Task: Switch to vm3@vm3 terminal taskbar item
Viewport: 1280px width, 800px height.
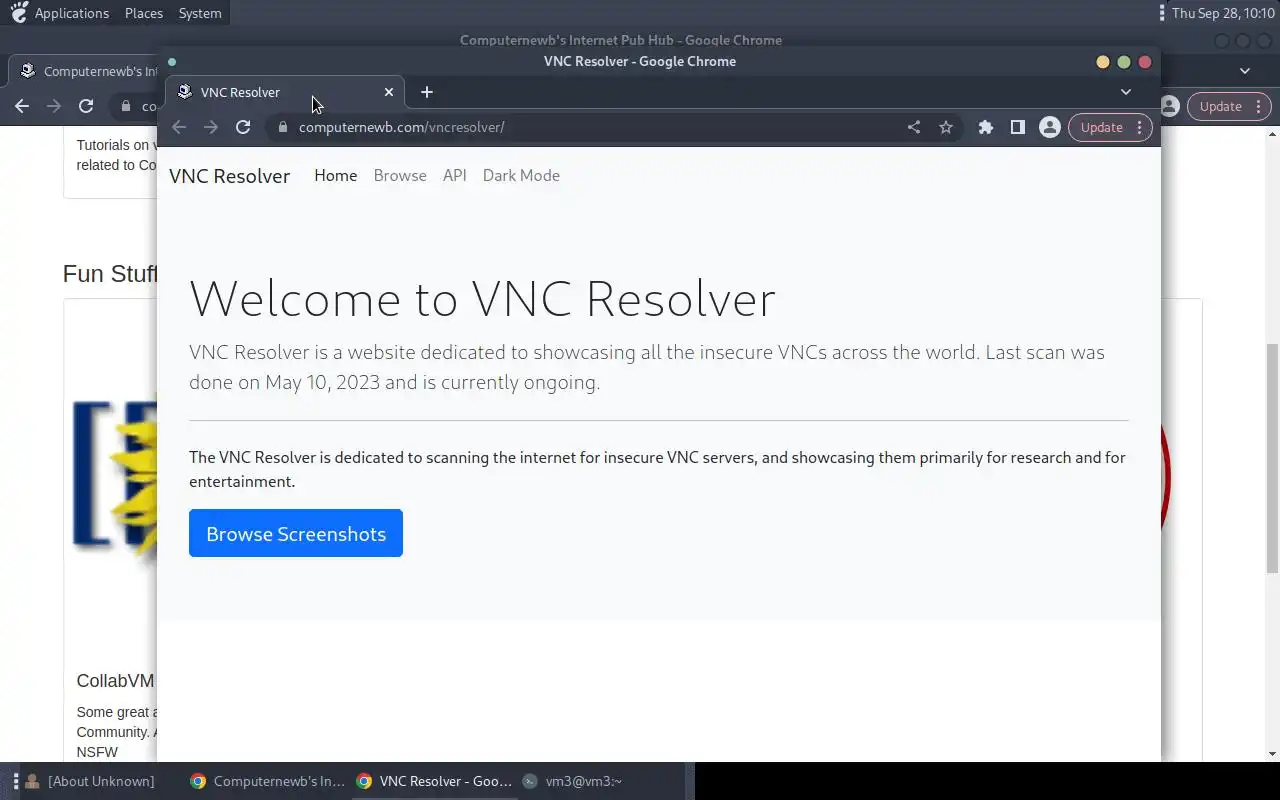Action: click(x=573, y=781)
